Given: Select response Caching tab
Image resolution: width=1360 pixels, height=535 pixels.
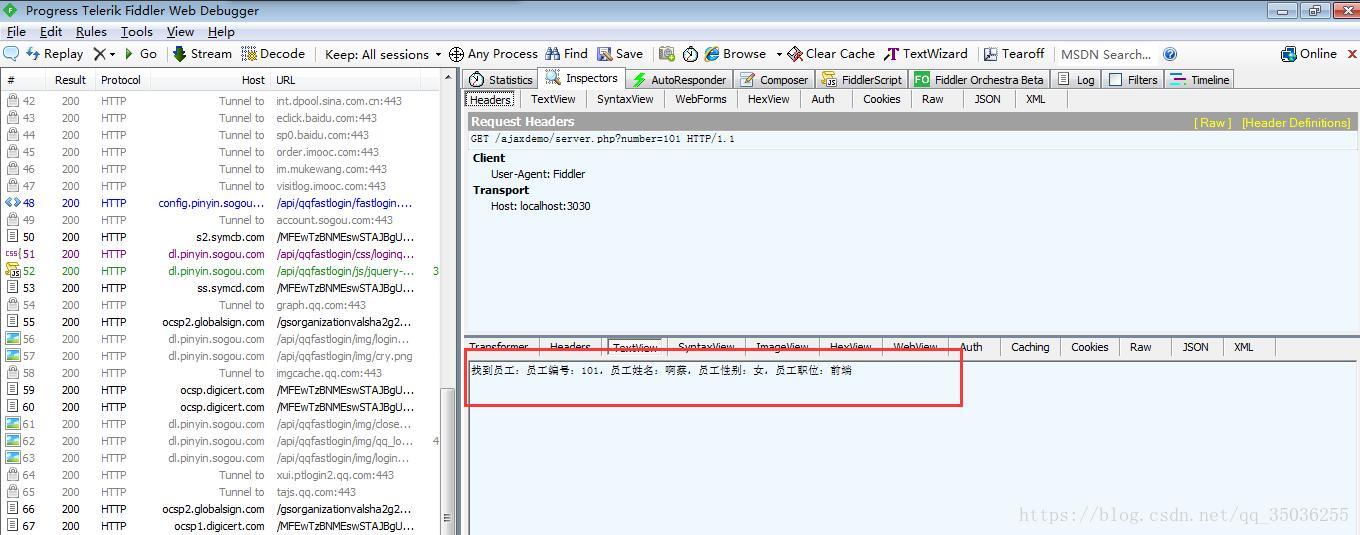Looking at the screenshot, I should coord(1030,347).
